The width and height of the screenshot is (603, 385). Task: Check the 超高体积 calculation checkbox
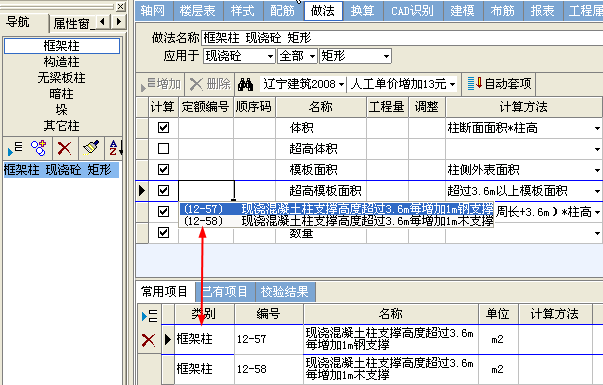point(163,148)
